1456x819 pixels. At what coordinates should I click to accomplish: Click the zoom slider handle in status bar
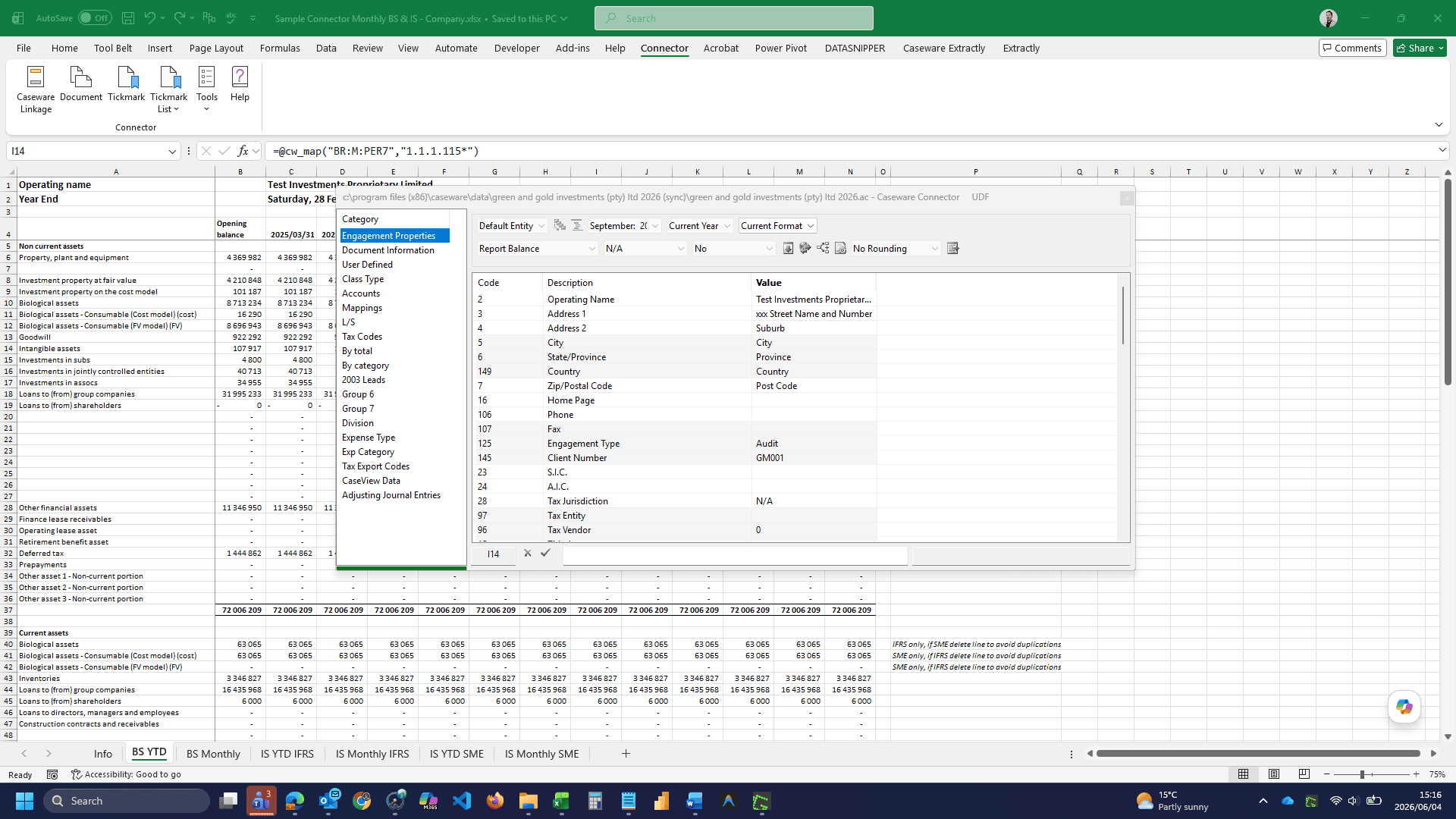click(1363, 774)
